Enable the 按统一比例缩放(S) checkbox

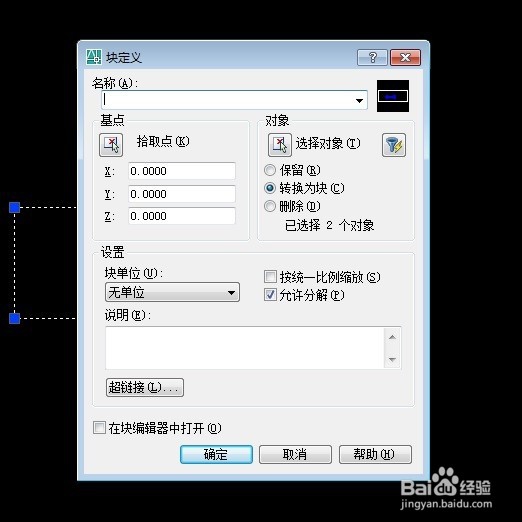[x=270, y=277]
